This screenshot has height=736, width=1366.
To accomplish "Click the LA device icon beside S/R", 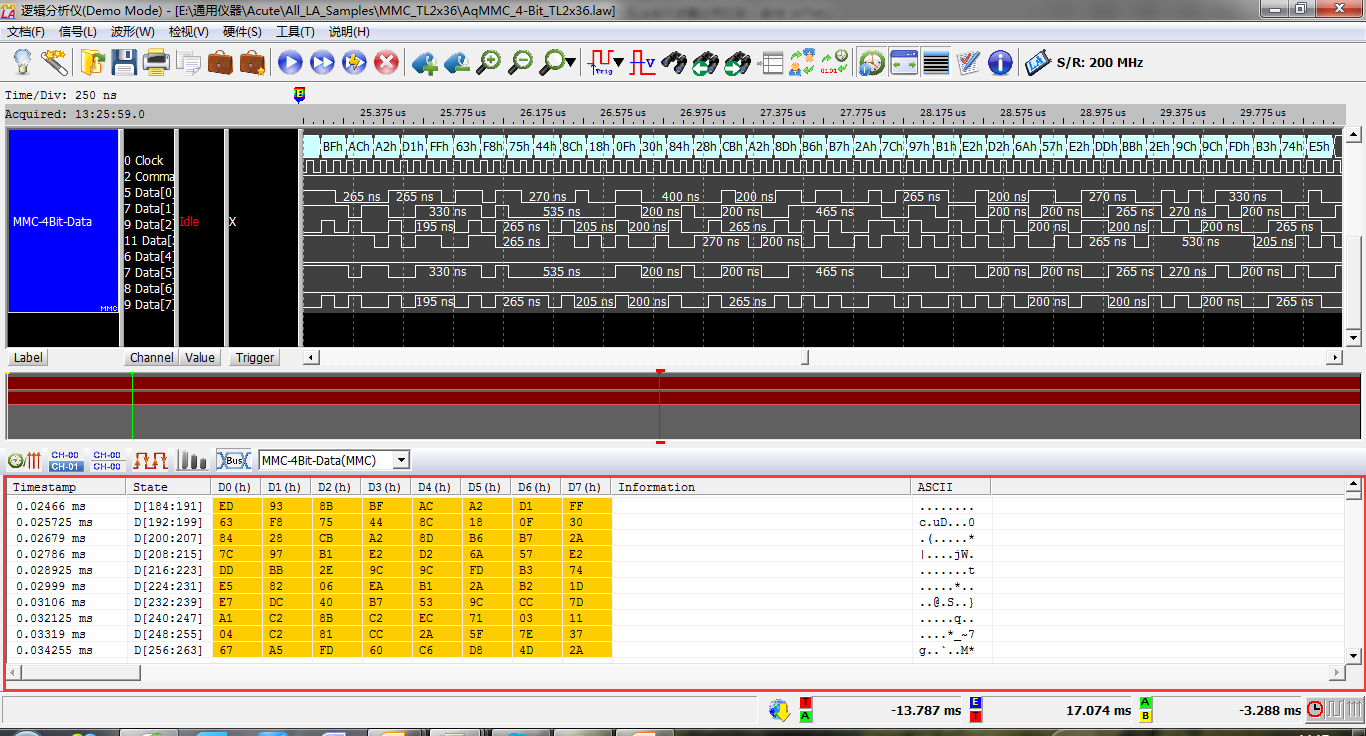I will point(1038,62).
